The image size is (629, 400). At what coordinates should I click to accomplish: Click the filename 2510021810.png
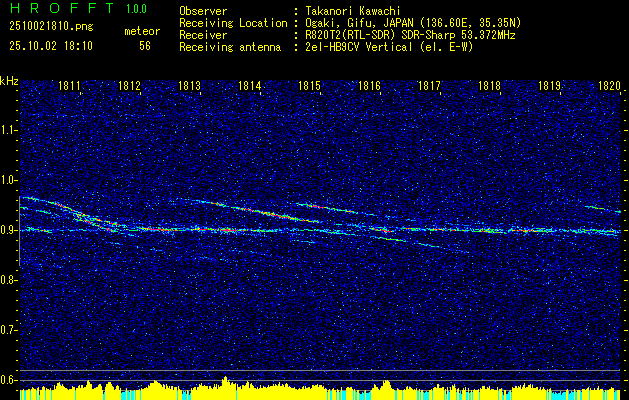click(51, 27)
